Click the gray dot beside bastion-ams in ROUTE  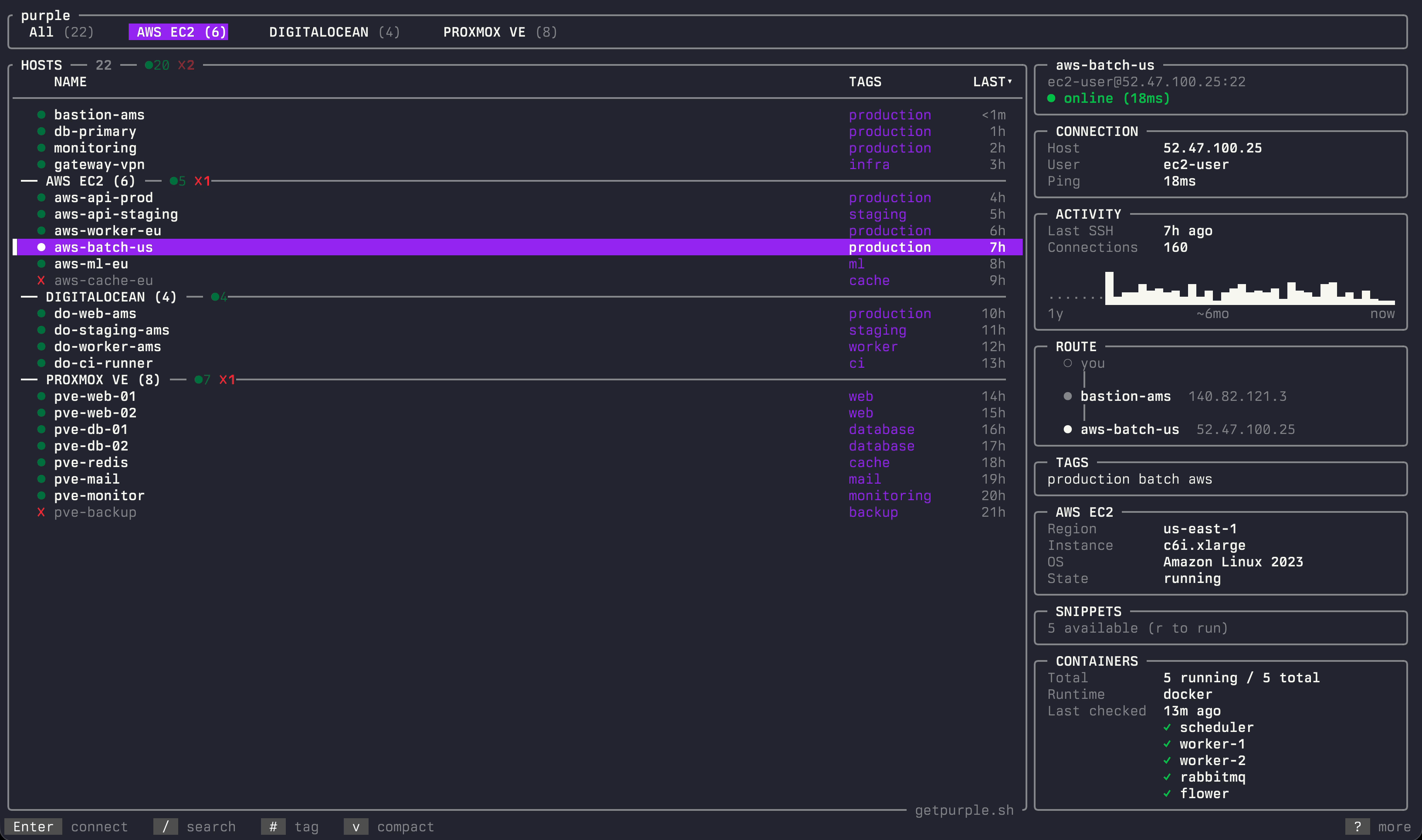coord(1067,396)
